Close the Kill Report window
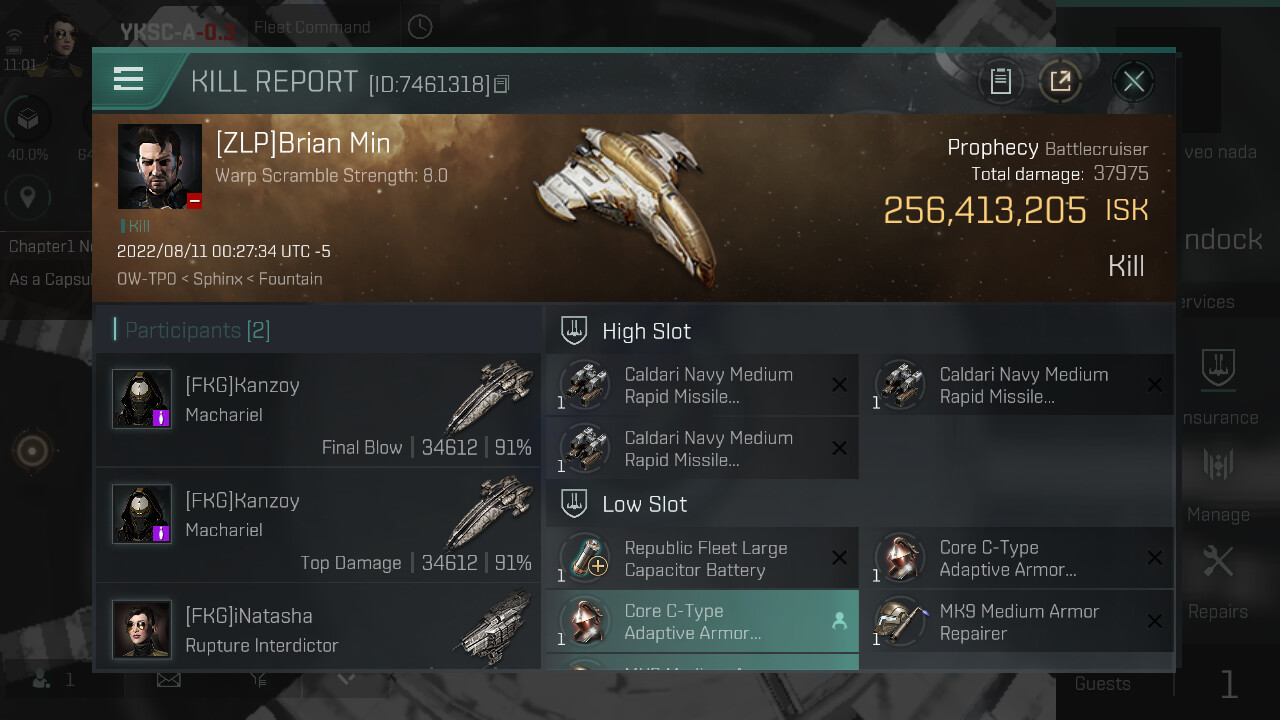 coord(1133,81)
